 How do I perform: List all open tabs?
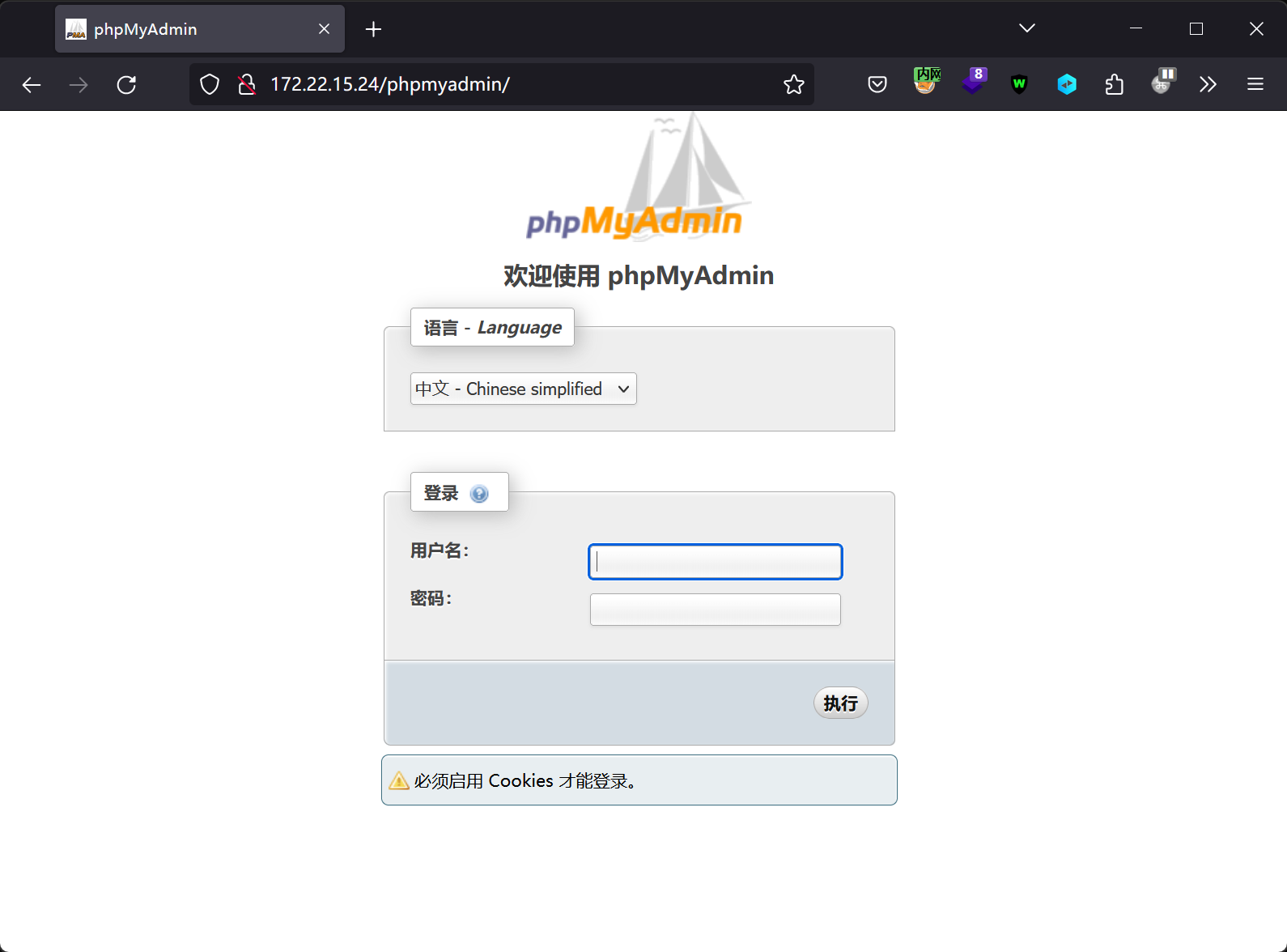coord(1027,28)
